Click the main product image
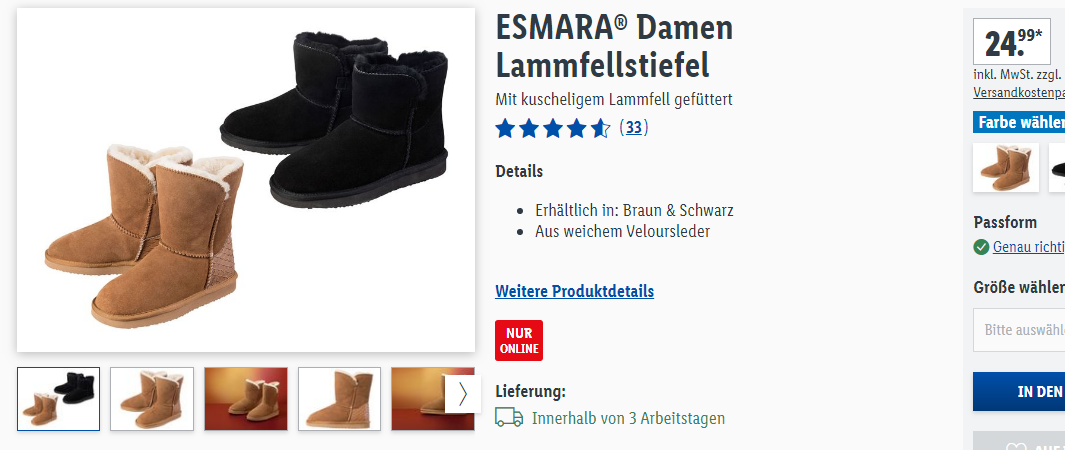Screen dimensions: 1065x450 246,180
